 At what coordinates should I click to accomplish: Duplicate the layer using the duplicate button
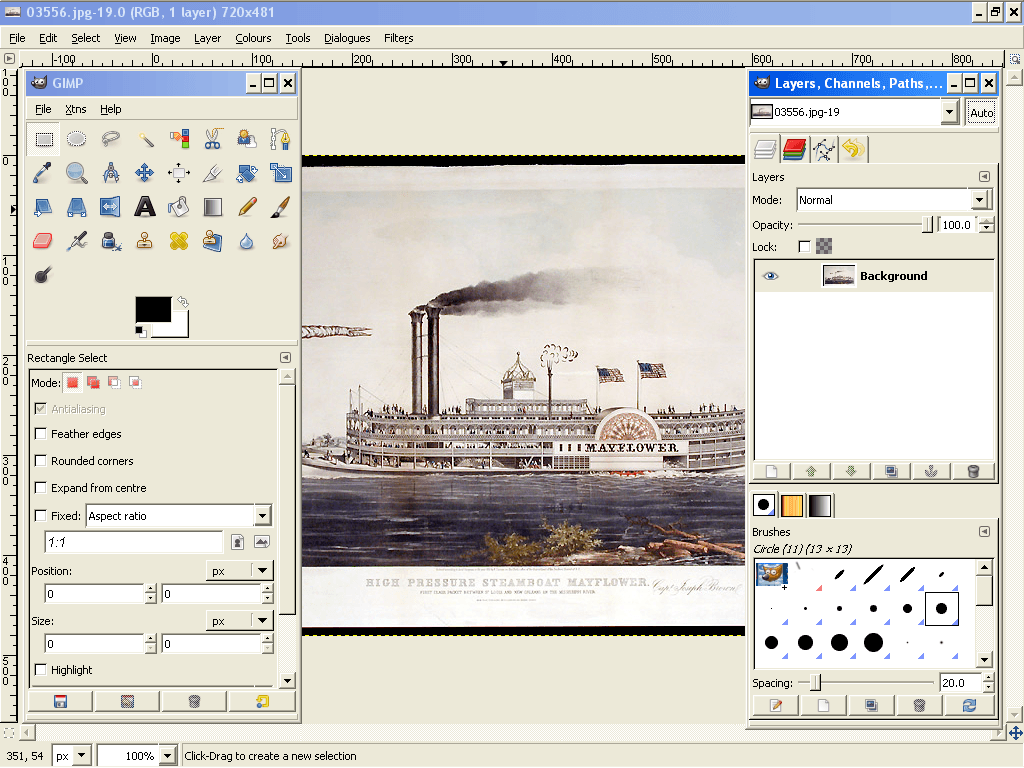tap(891, 471)
